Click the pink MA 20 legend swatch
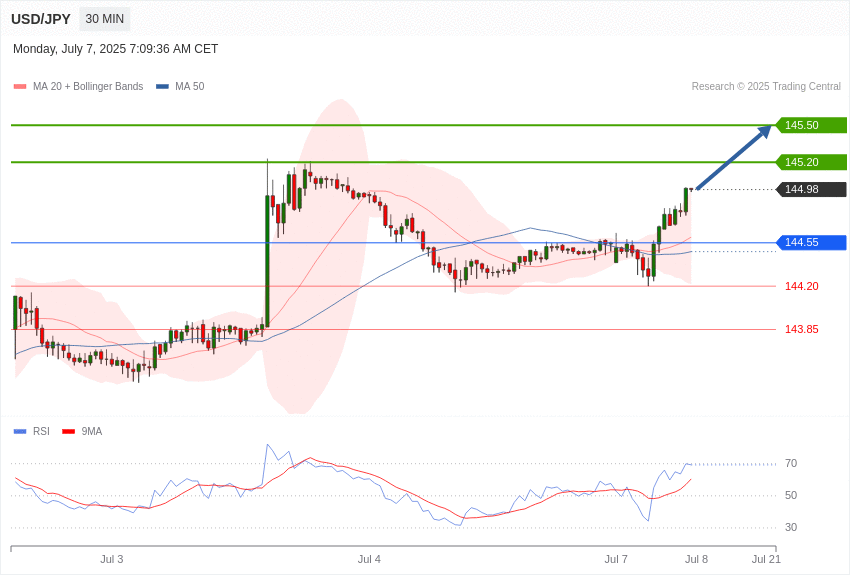This screenshot has height=576, width=850. 20,86
